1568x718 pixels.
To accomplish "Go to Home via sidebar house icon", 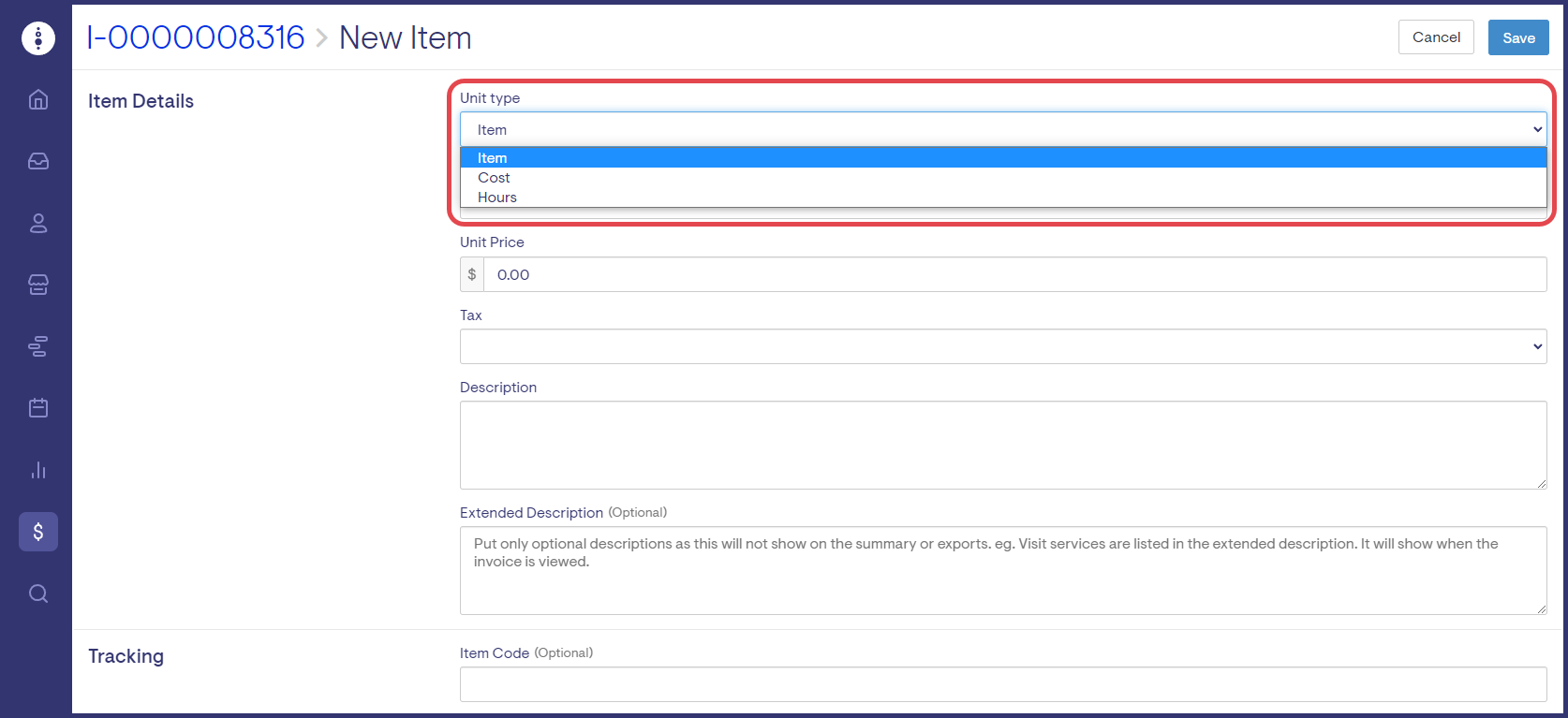I will 38,99.
